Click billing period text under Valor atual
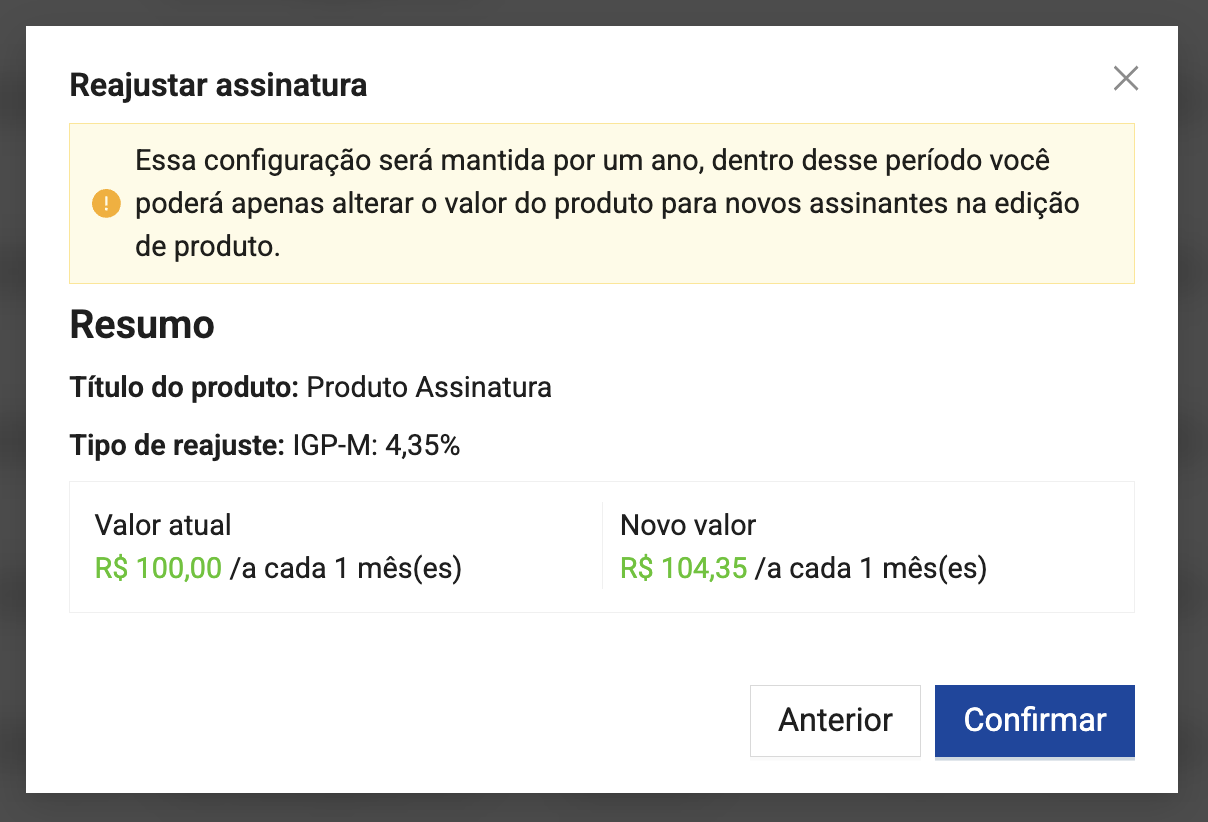 (x=346, y=569)
